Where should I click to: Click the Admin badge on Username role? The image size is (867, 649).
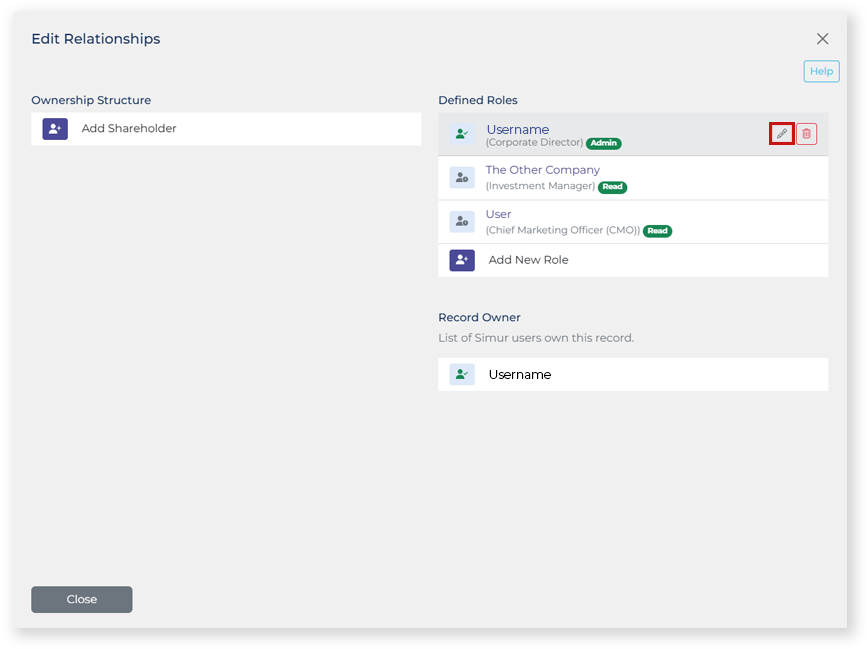coord(603,143)
